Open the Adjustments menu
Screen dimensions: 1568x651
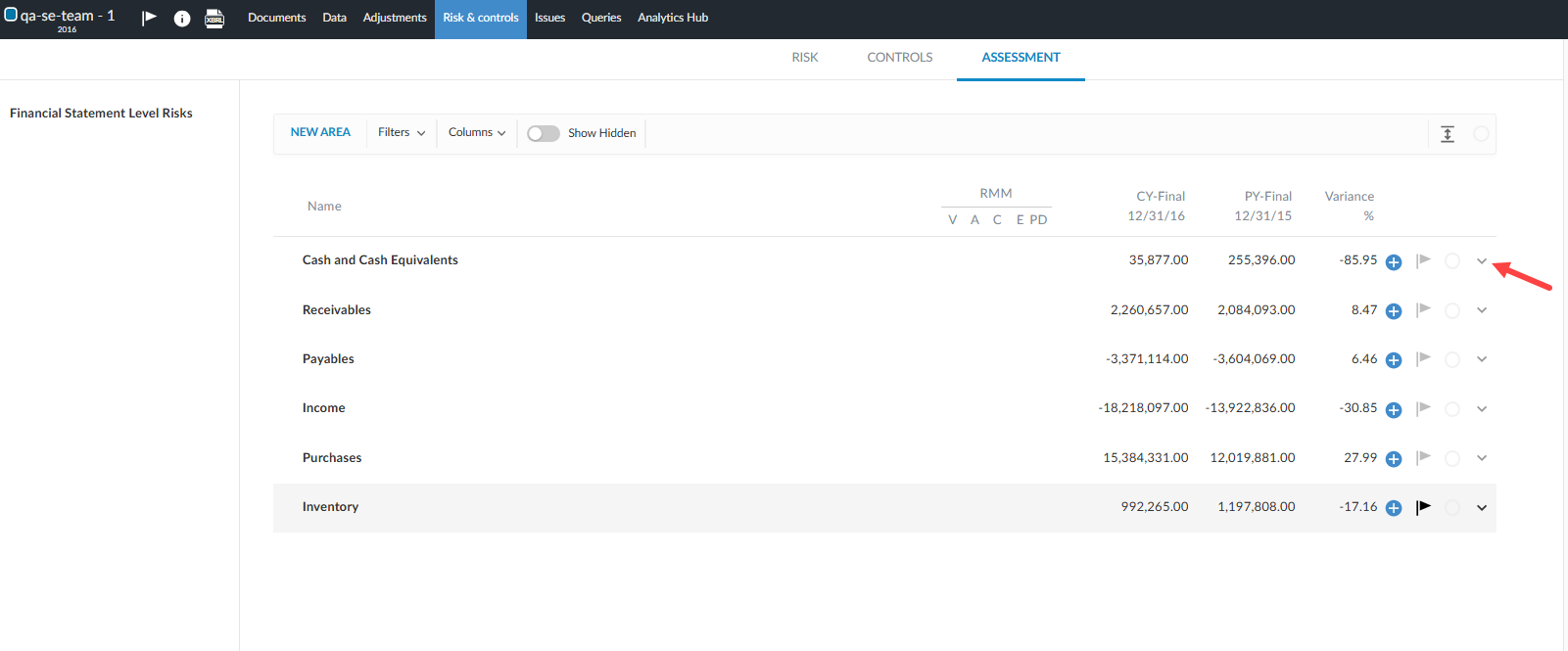tap(395, 18)
